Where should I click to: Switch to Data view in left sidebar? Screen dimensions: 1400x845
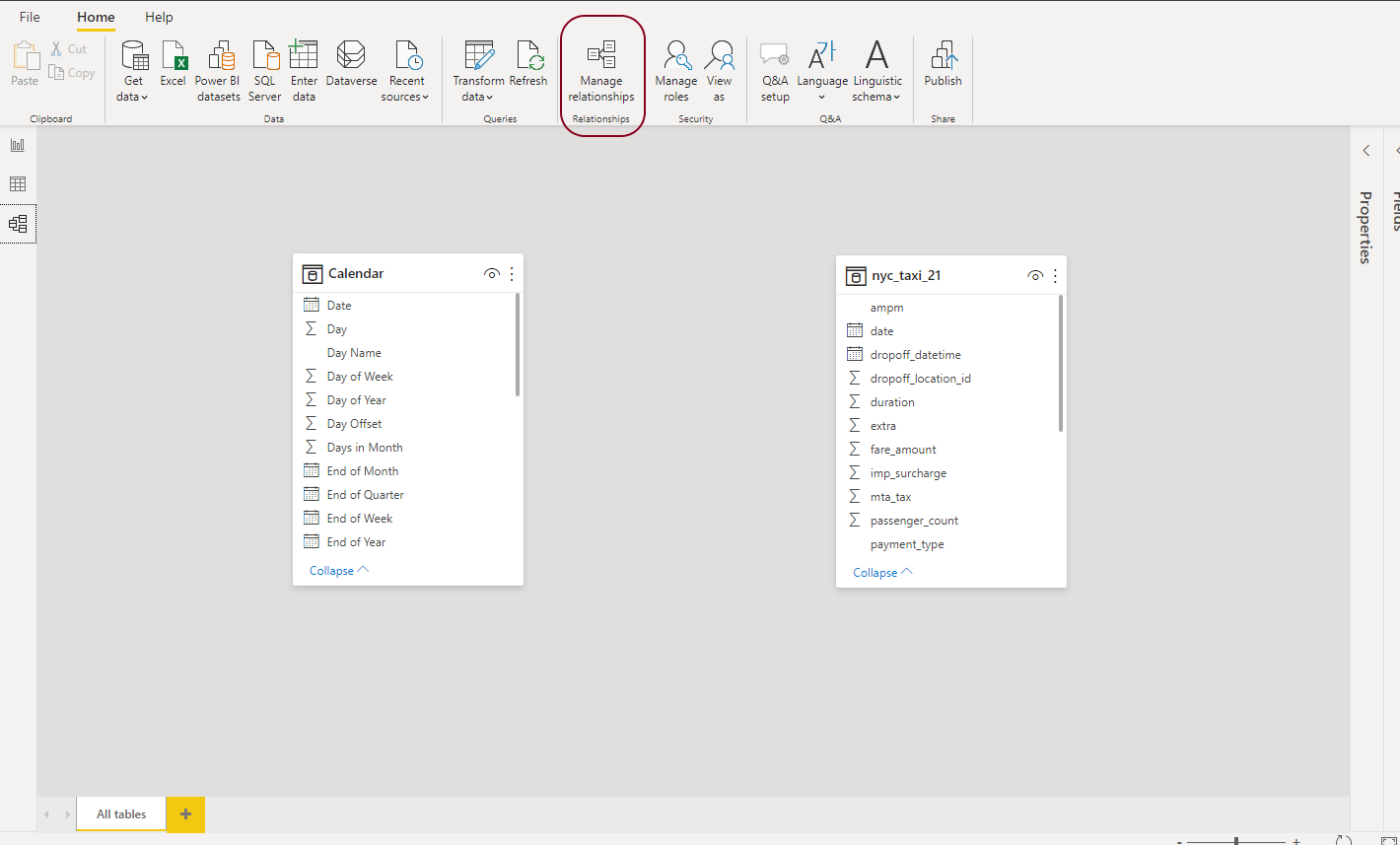(18, 184)
